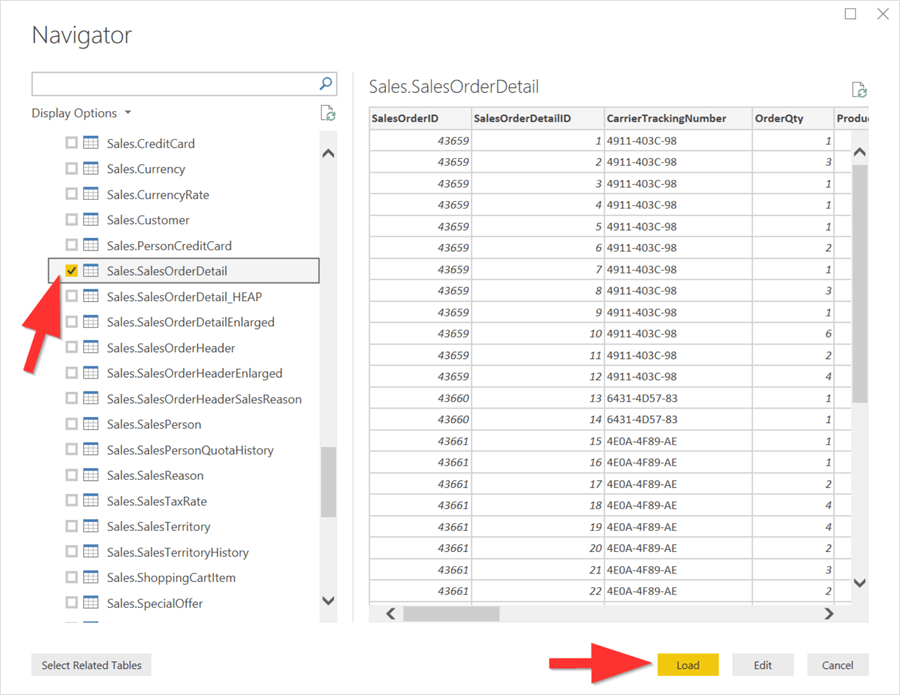Screen dimensions: 900x695
Task: Check the Sales.SalesOrderHeader checkbox
Action: (71, 347)
